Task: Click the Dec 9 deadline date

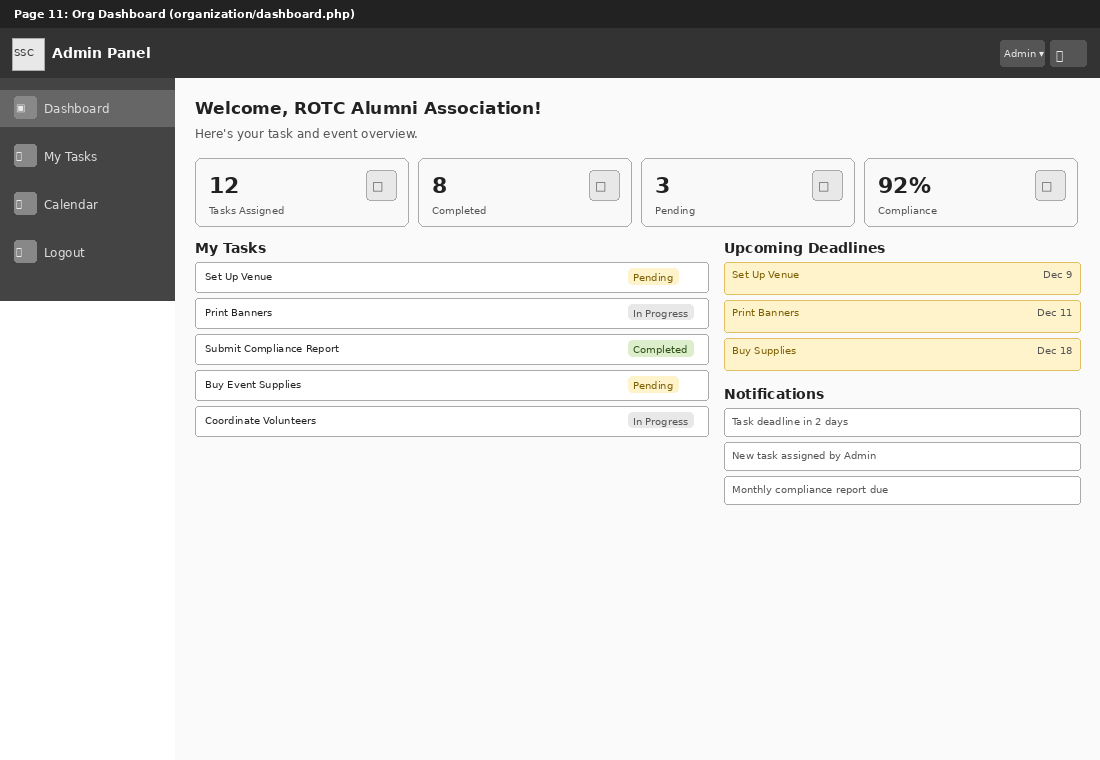Action: [1057, 275]
